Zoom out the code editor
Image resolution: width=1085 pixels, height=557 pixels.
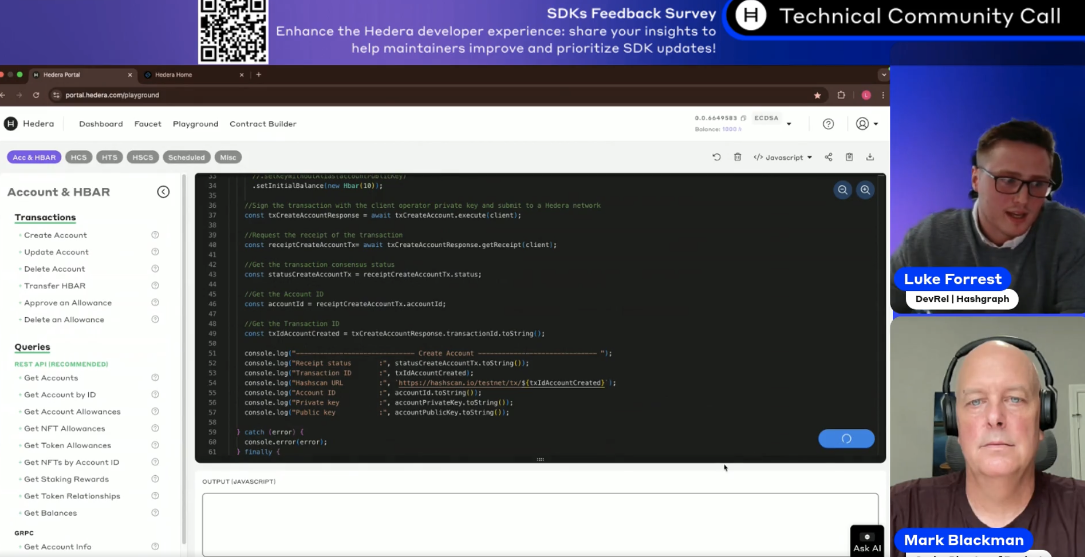[843, 190]
